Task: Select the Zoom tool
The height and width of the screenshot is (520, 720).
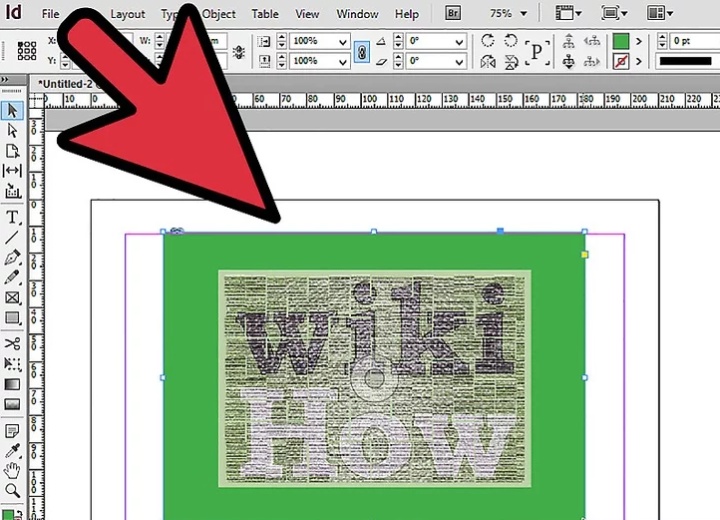Action: tap(12, 490)
